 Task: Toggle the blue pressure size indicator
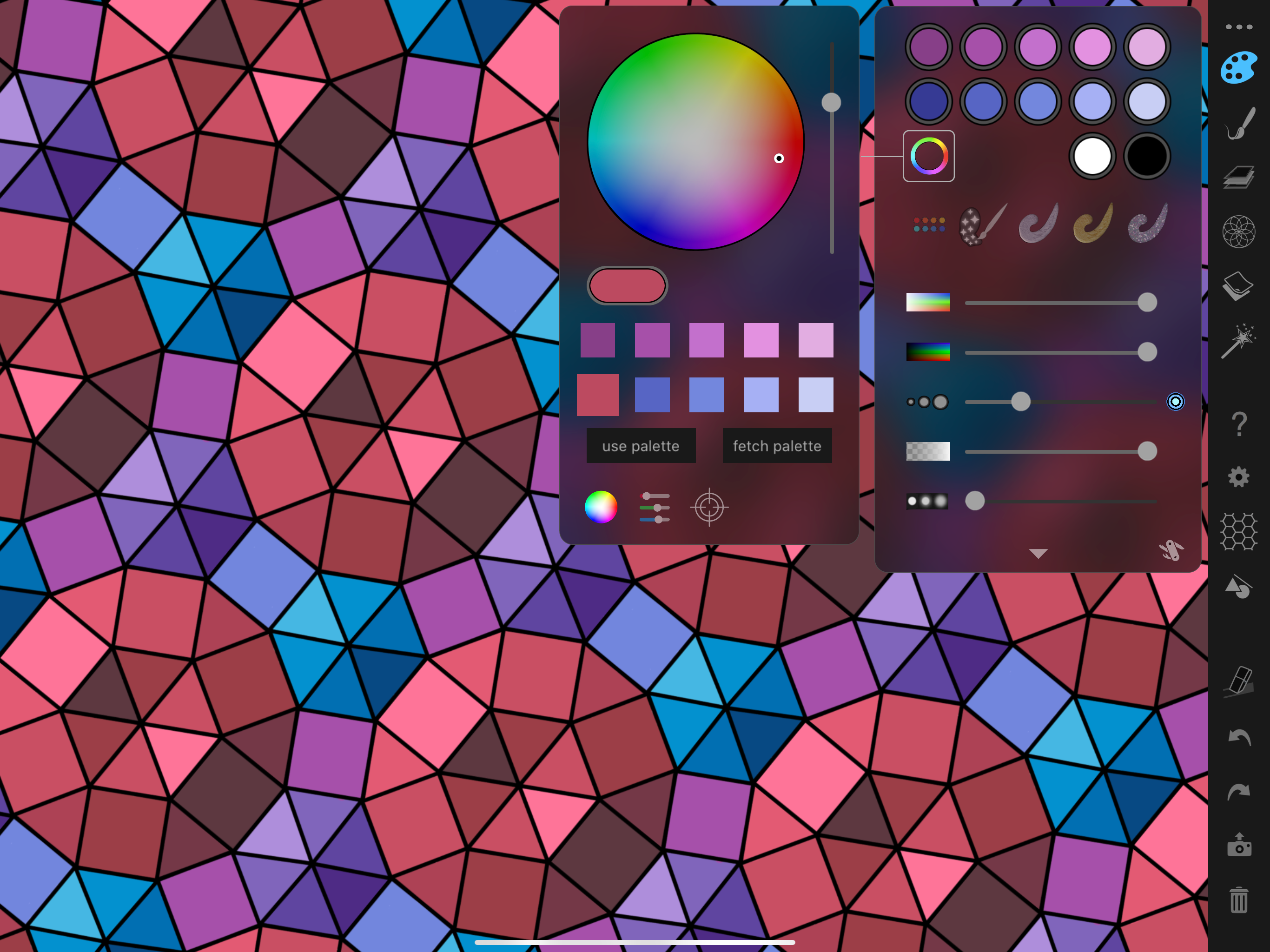1175,402
